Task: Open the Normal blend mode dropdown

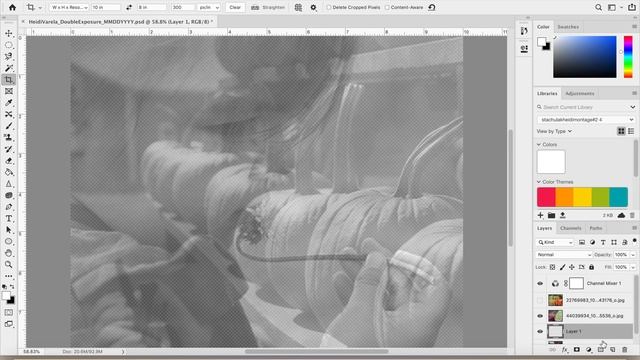Action: point(564,255)
